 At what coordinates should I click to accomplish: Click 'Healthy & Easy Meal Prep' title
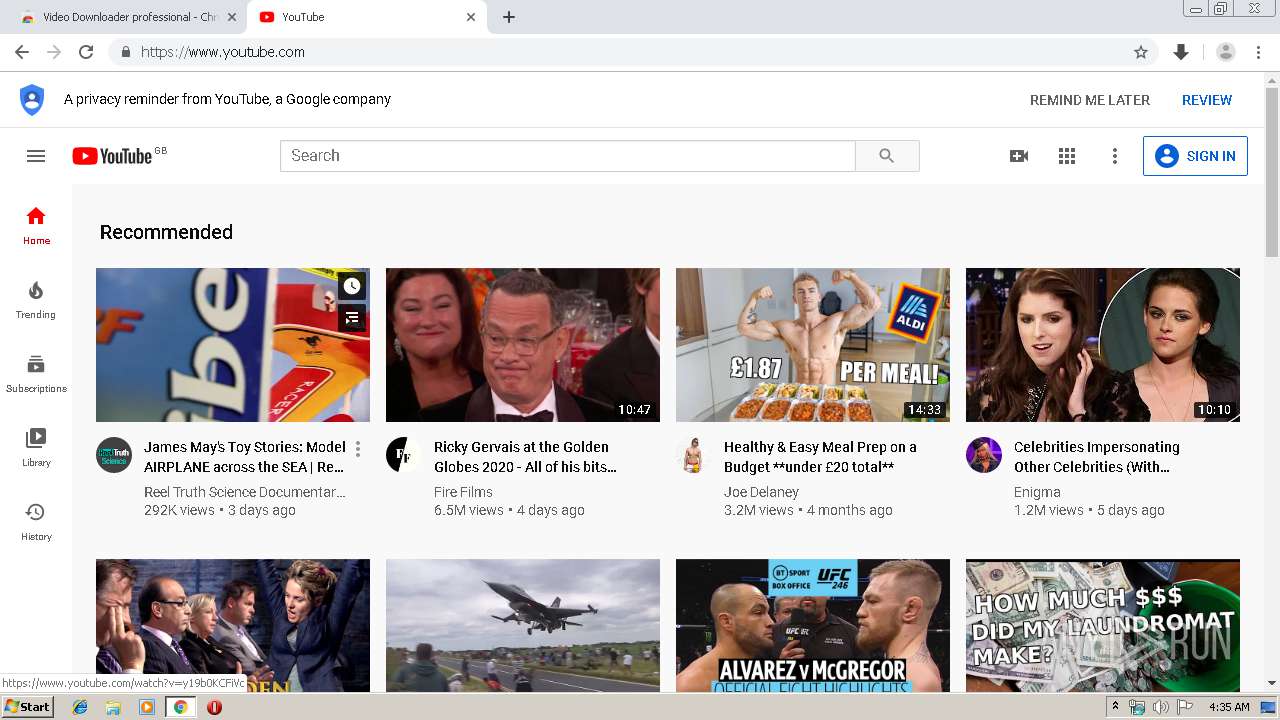coord(820,457)
